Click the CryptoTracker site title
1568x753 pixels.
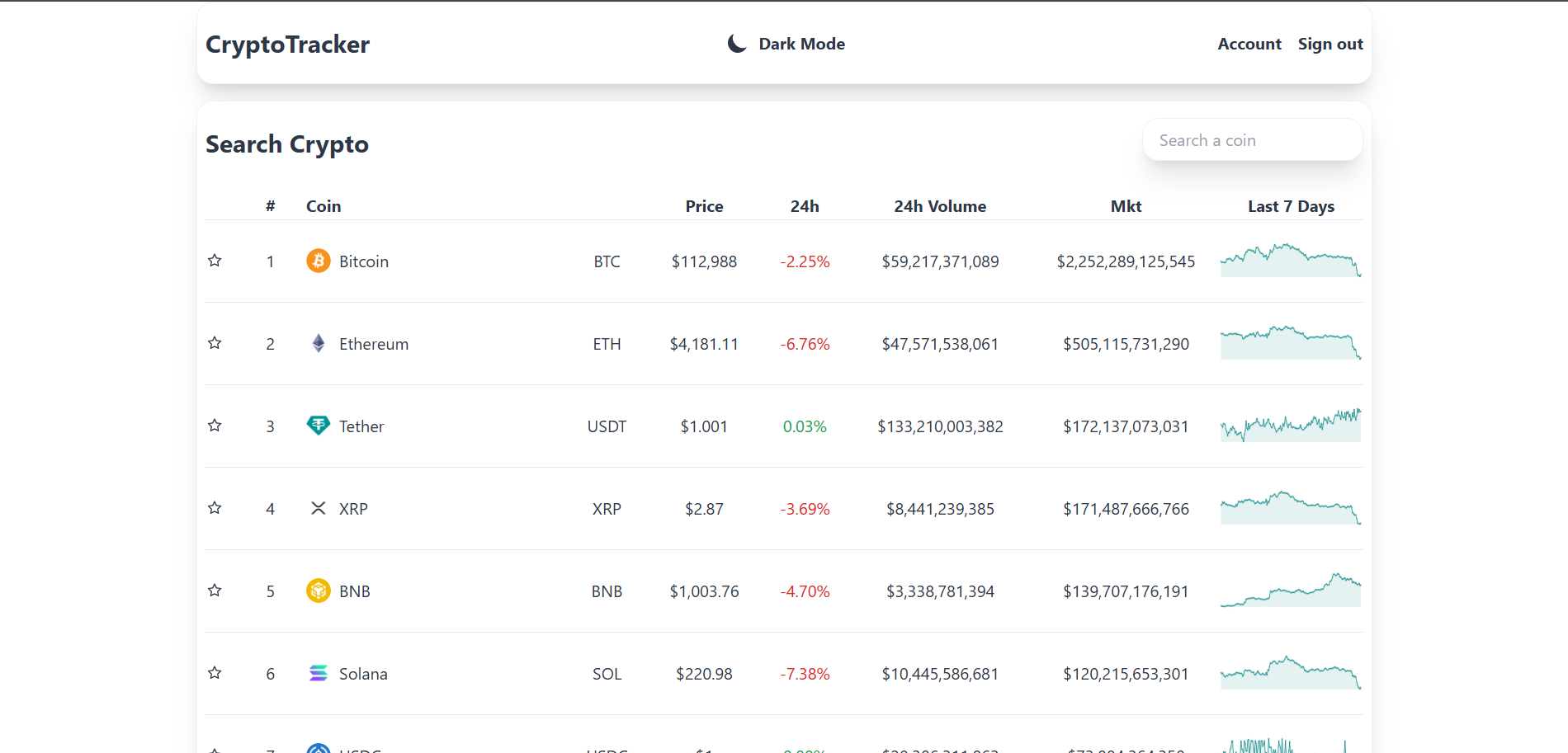(287, 45)
